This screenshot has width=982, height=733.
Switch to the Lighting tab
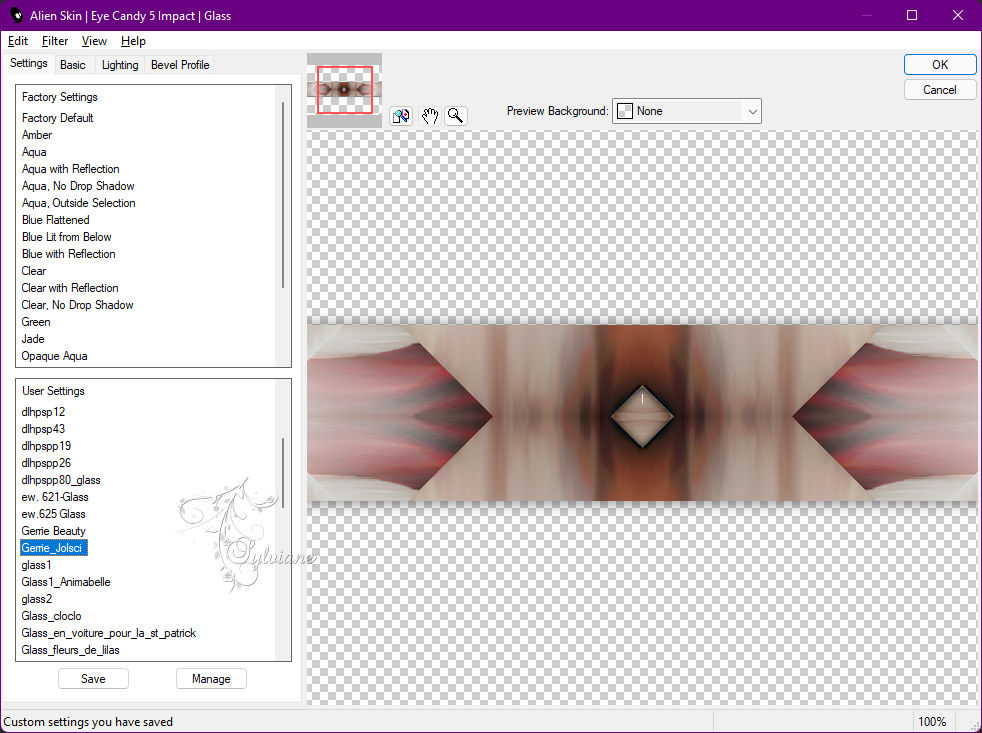120,65
